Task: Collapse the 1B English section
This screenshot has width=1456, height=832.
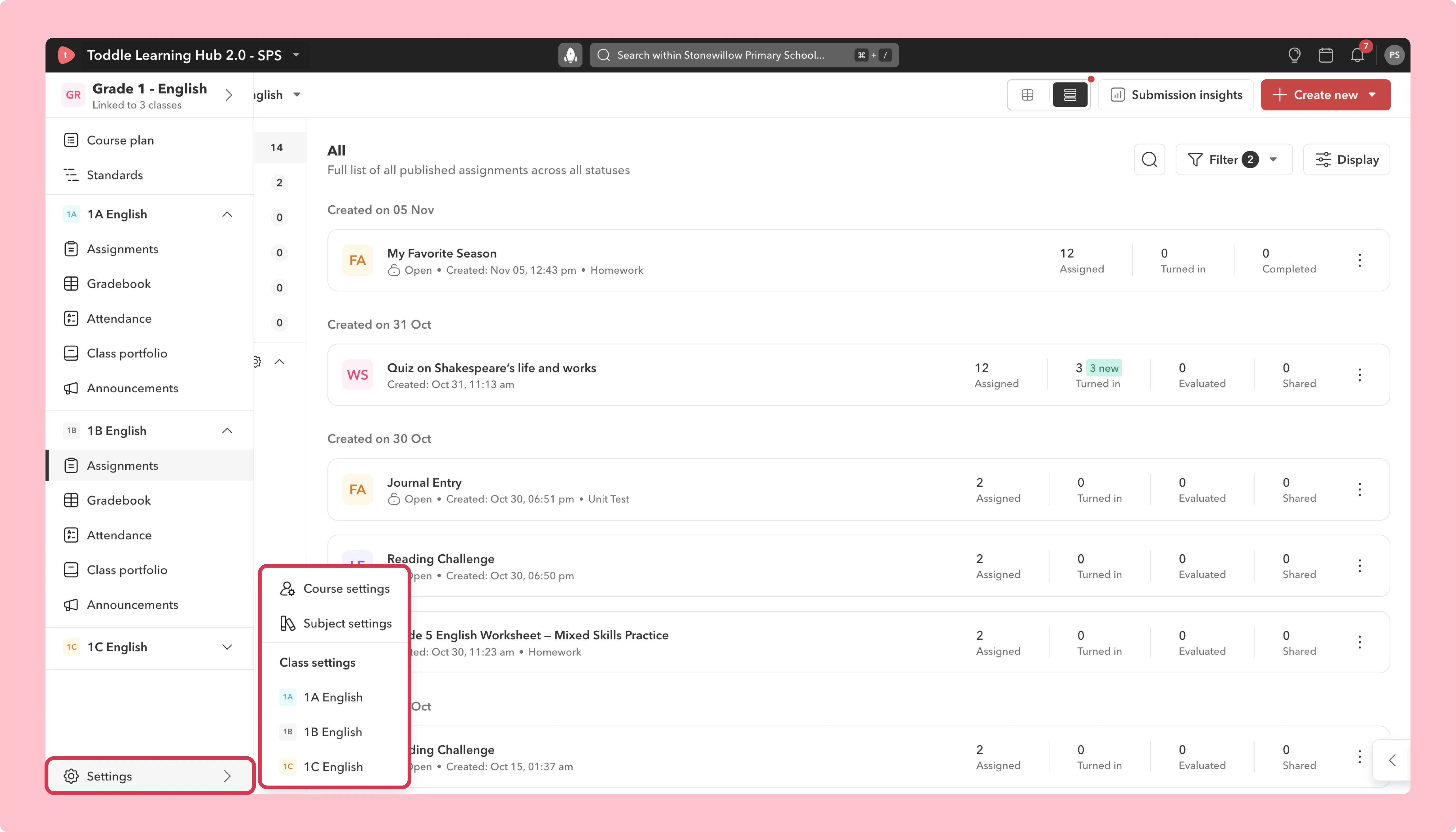Action: point(227,431)
